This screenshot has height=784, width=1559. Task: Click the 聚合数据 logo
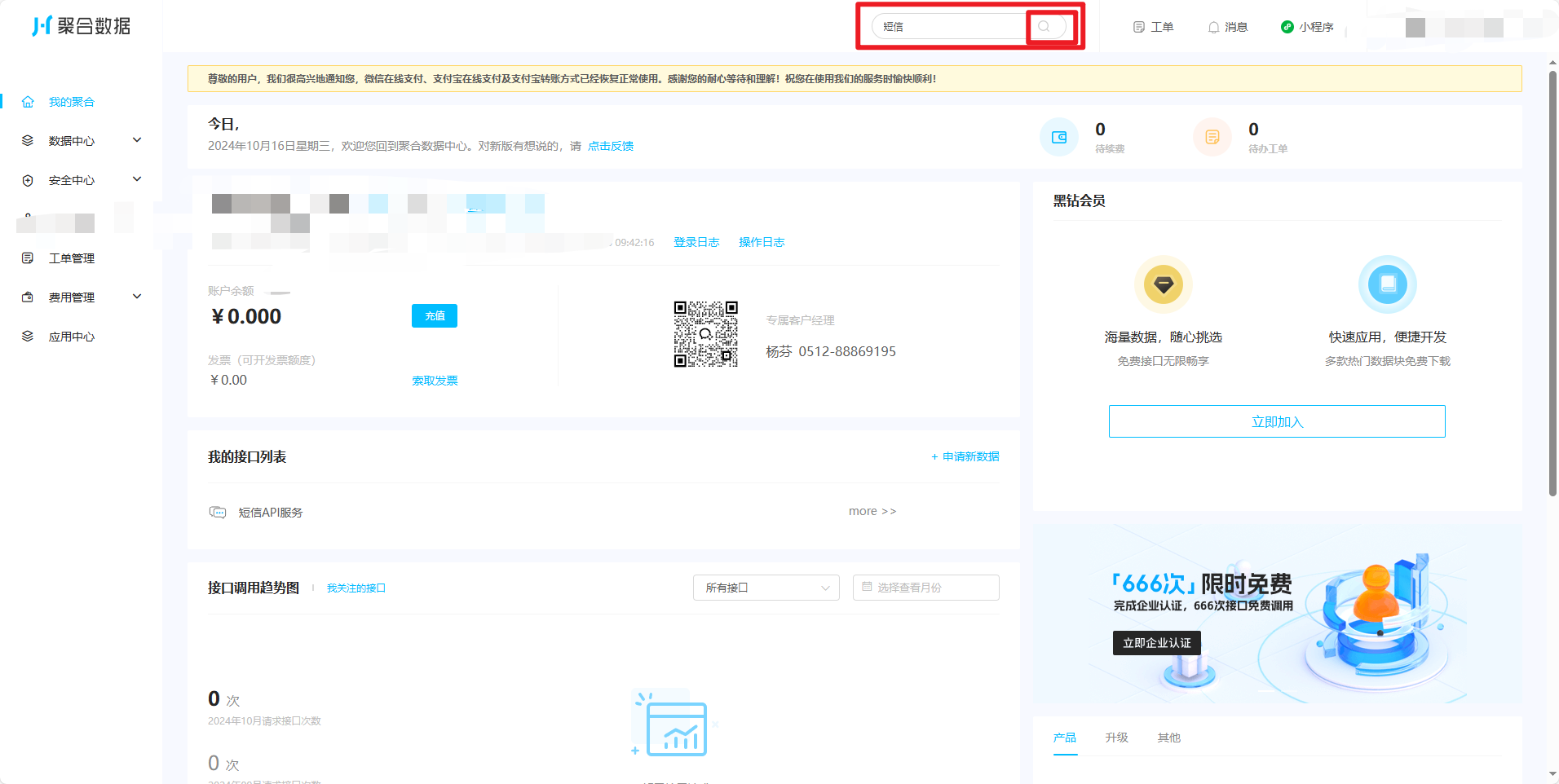click(82, 26)
